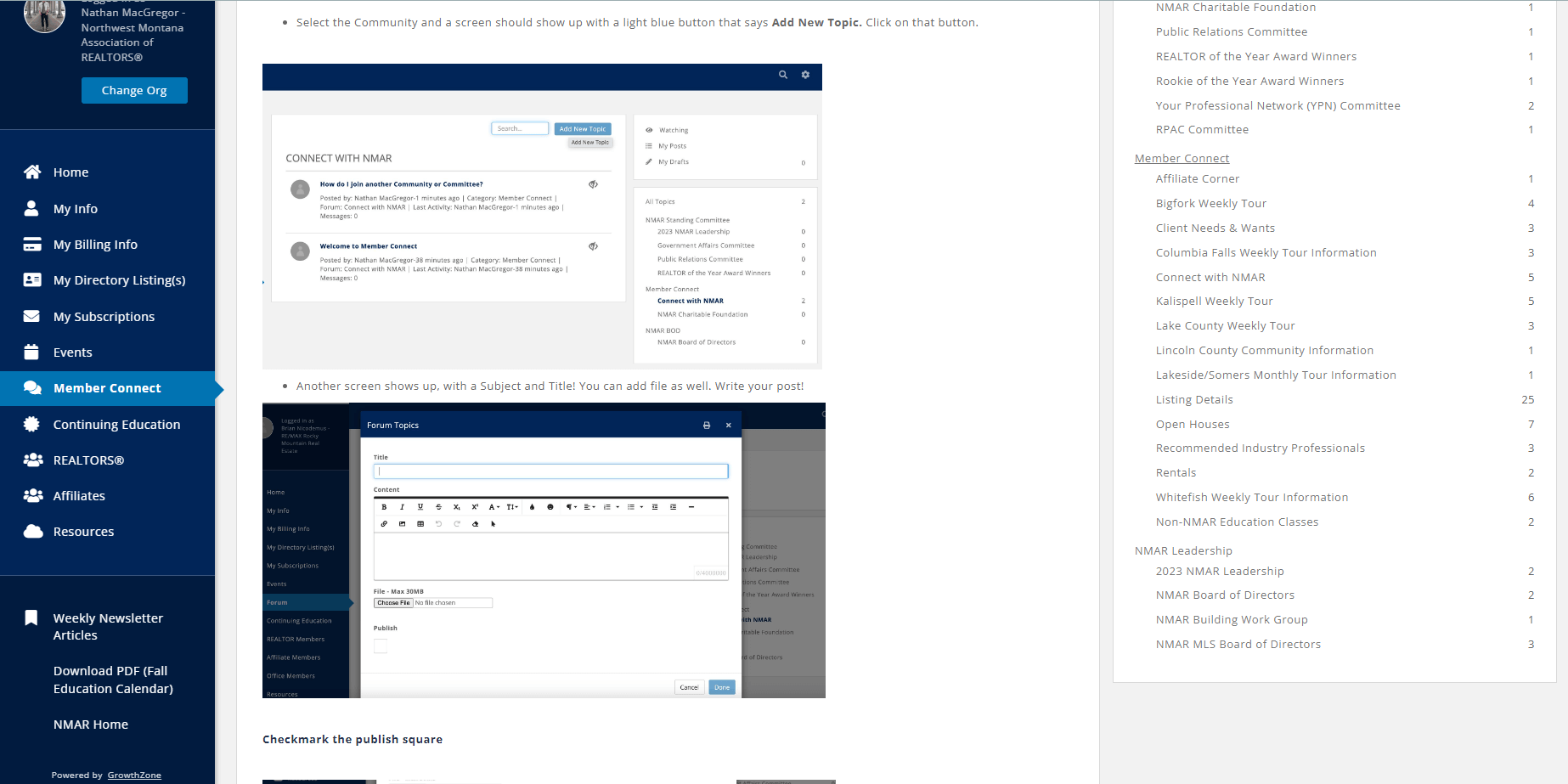Click the REALTORS® group icon
Screen dimensions: 1568x784
[x=33, y=460]
